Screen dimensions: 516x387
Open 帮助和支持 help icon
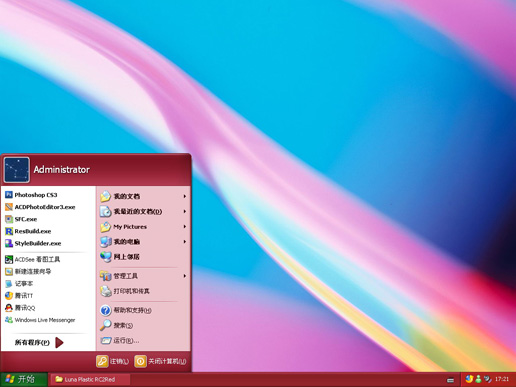pos(106,310)
